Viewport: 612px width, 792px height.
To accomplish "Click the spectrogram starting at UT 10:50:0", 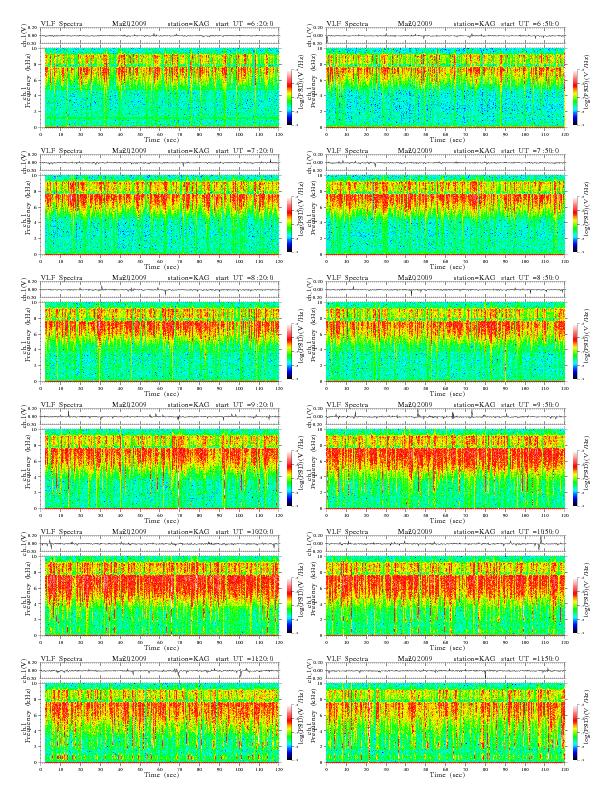I will 445,596.
